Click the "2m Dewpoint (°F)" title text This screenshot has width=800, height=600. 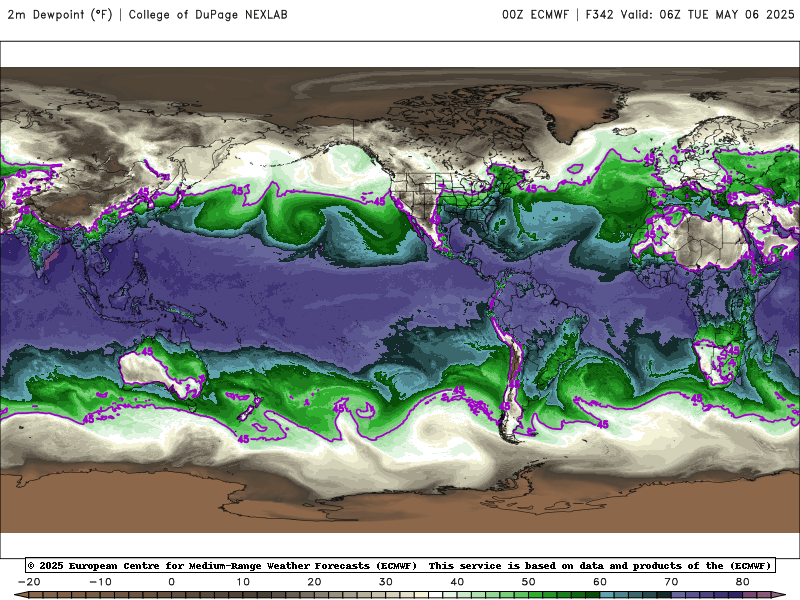pos(60,15)
